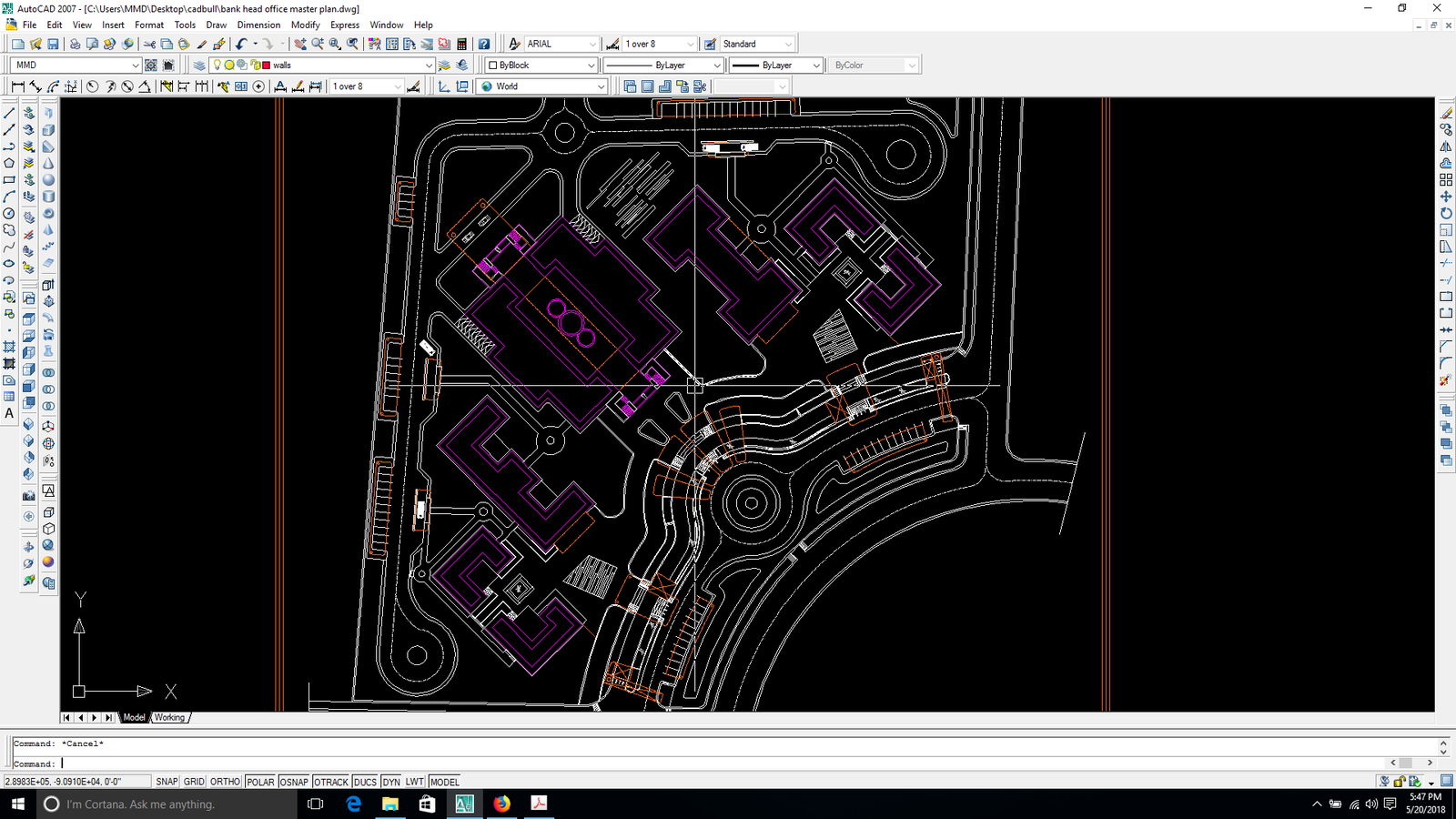Toggle SNAP mode in the status bar
Screen dimensions: 1456x819
[x=167, y=782]
